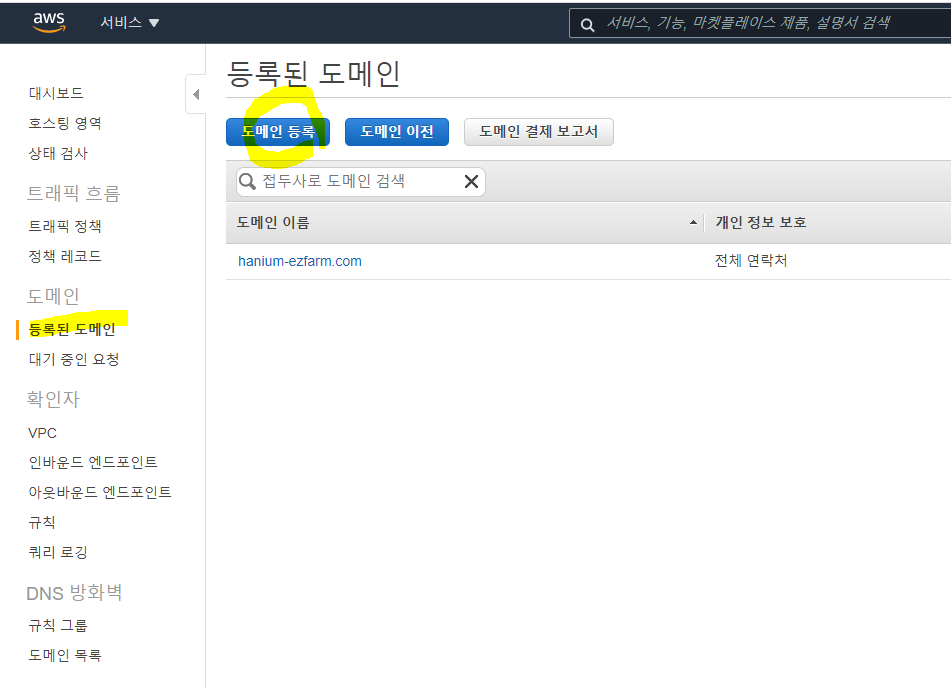Open 규칙 in resolver section

coord(42,522)
